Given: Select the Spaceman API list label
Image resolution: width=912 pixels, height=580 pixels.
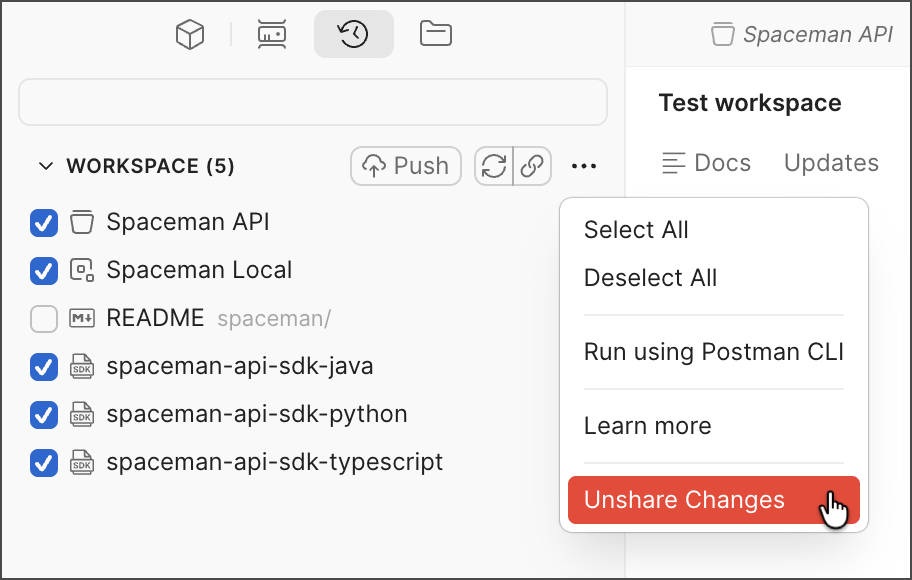Looking at the screenshot, I should pyautogui.click(x=188, y=222).
